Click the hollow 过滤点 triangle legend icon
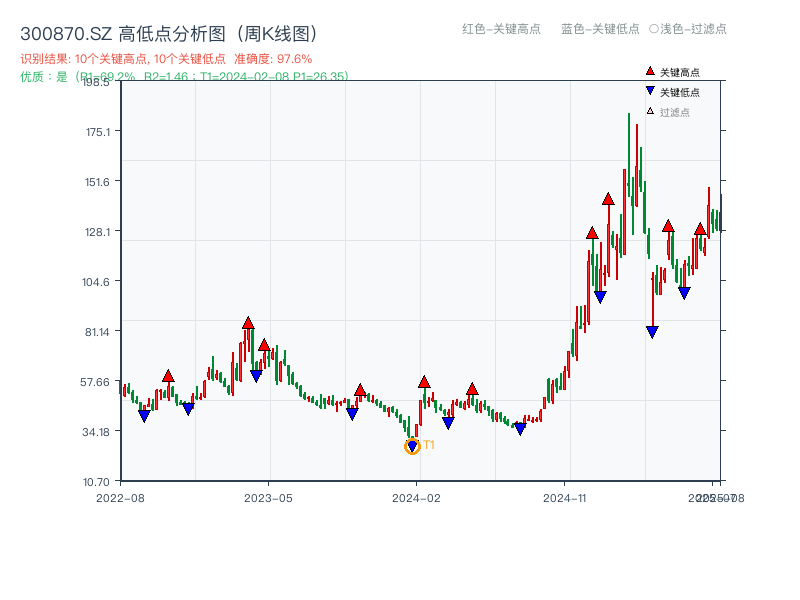 (x=650, y=111)
